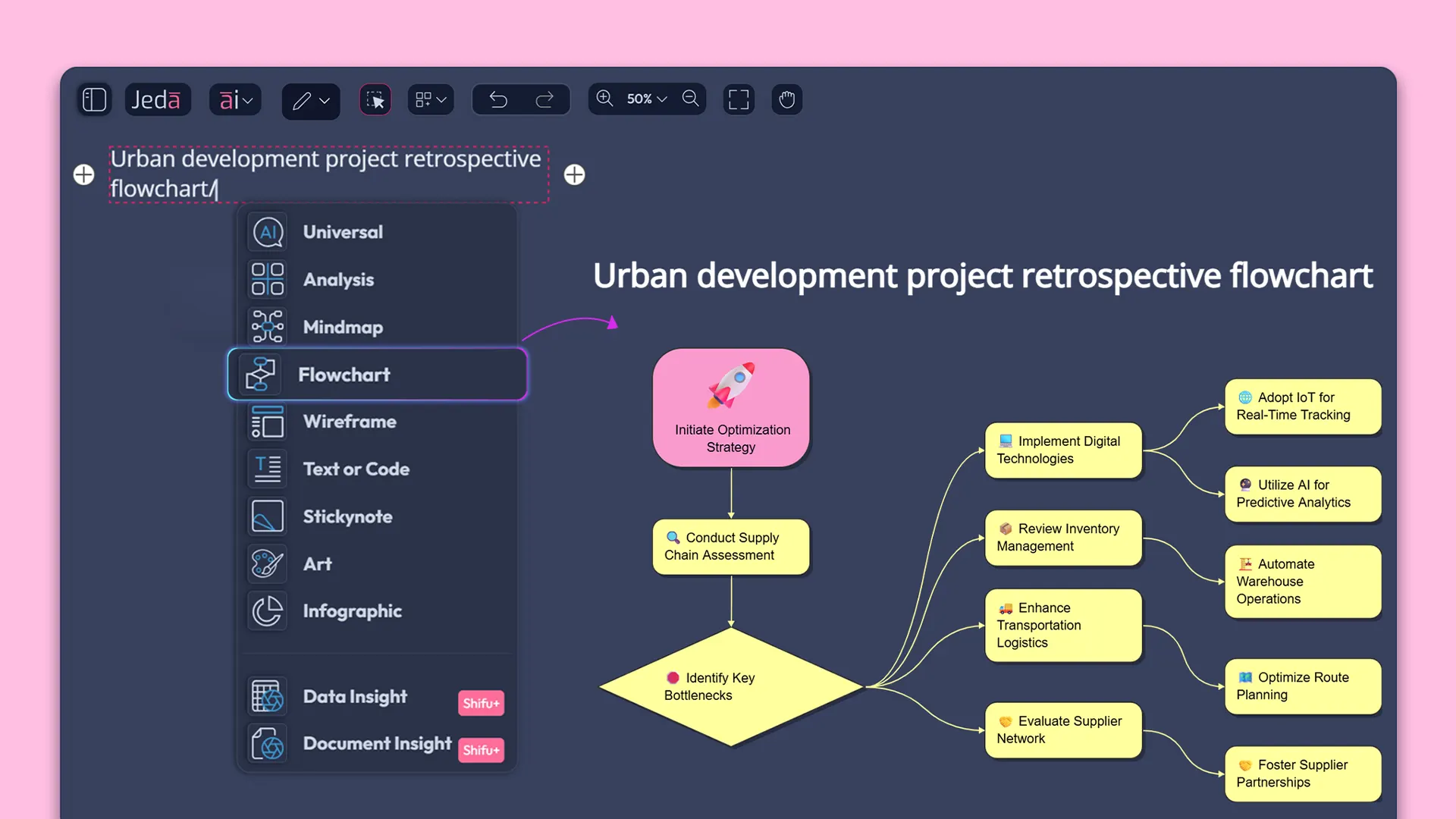Viewport: 1456px width, 819px height.
Task: Select Flowchart from the AI menu
Action: [x=344, y=374]
